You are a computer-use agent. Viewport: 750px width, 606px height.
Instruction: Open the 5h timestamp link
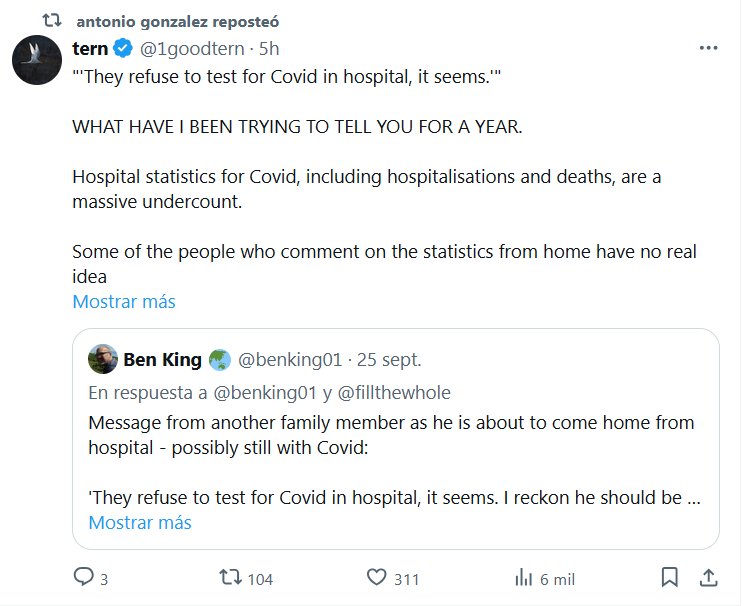(x=269, y=47)
